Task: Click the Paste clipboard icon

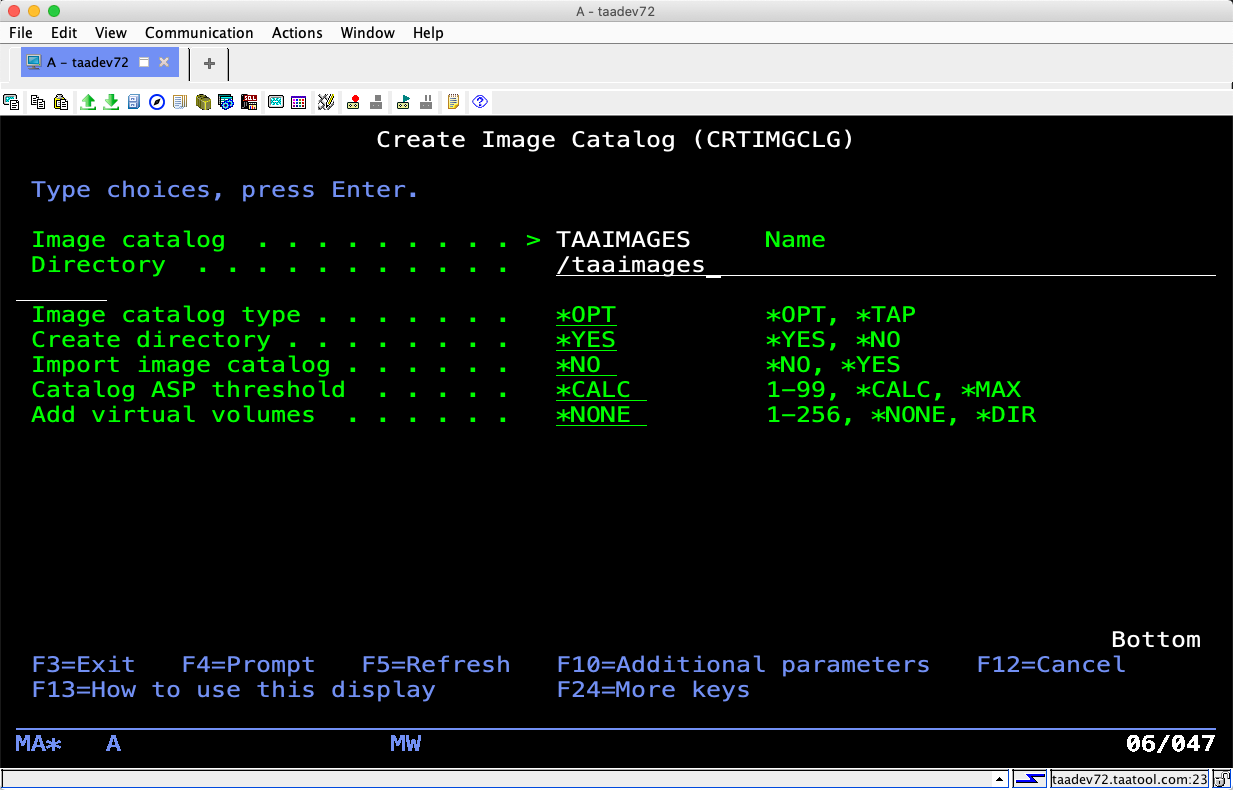Action: pos(61,101)
